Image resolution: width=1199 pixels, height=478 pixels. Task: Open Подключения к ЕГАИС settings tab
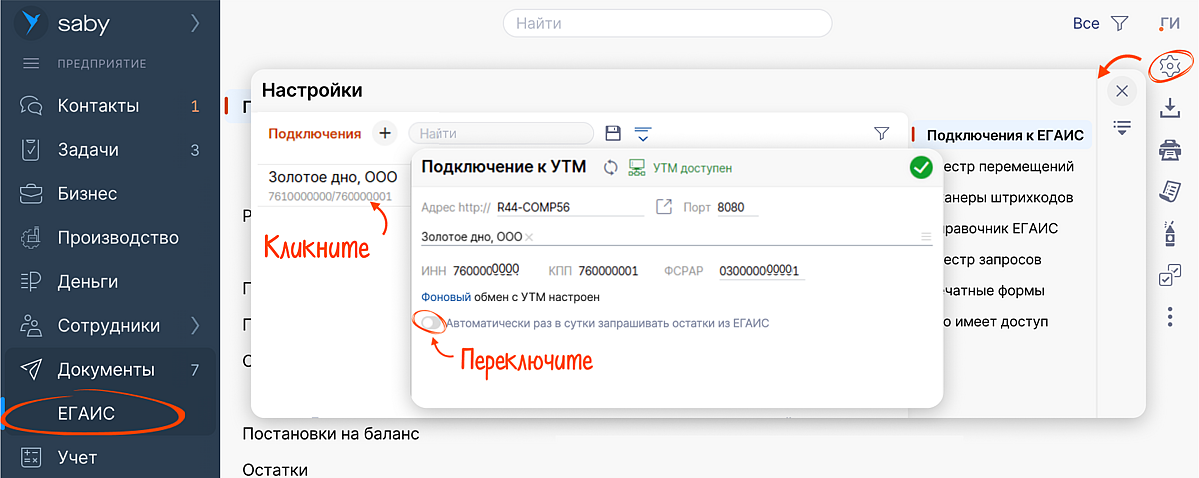tap(1005, 135)
